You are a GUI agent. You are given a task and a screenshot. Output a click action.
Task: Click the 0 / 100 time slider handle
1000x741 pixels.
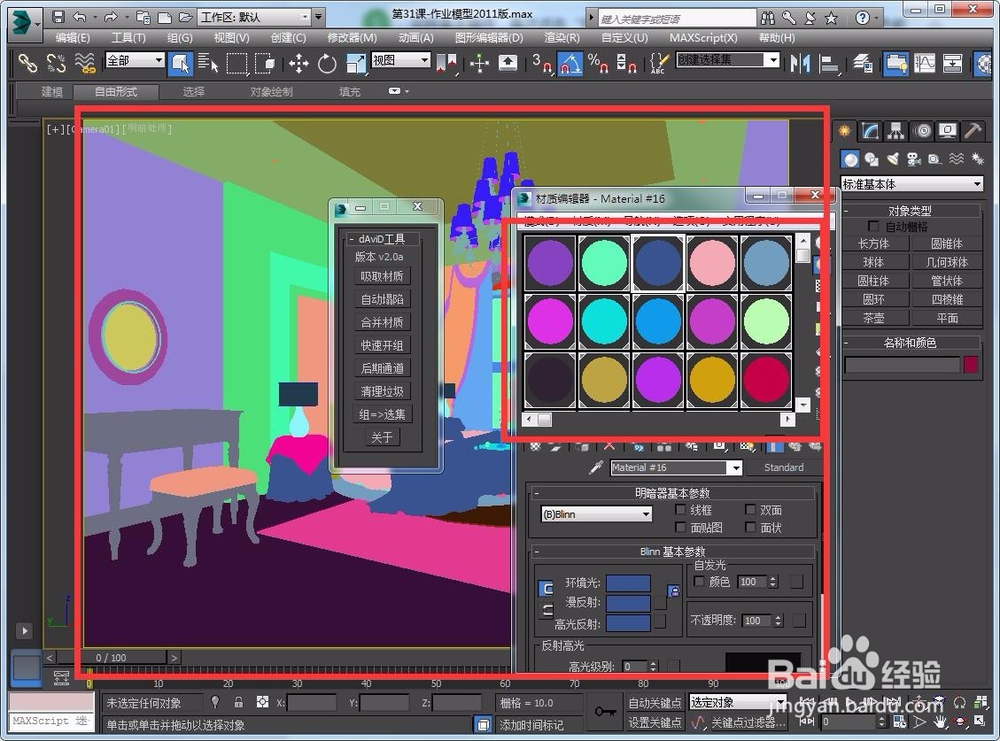click(x=111, y=657)
